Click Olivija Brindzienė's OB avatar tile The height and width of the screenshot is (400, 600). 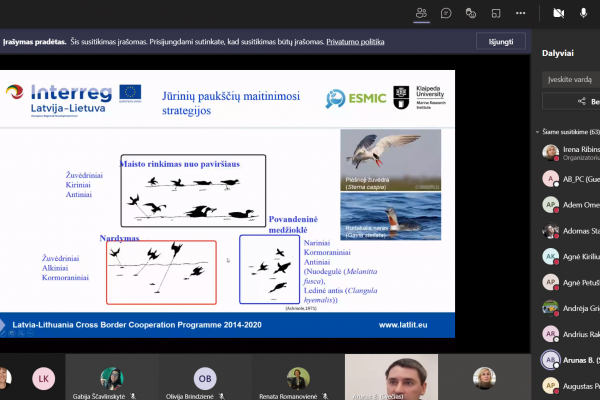[x=205, y=377]
